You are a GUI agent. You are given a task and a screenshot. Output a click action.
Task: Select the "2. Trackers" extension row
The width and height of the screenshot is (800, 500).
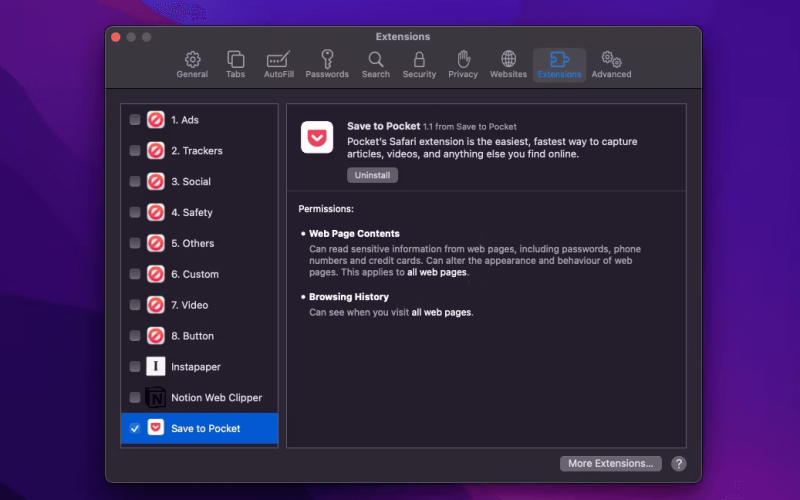[199, 151]
